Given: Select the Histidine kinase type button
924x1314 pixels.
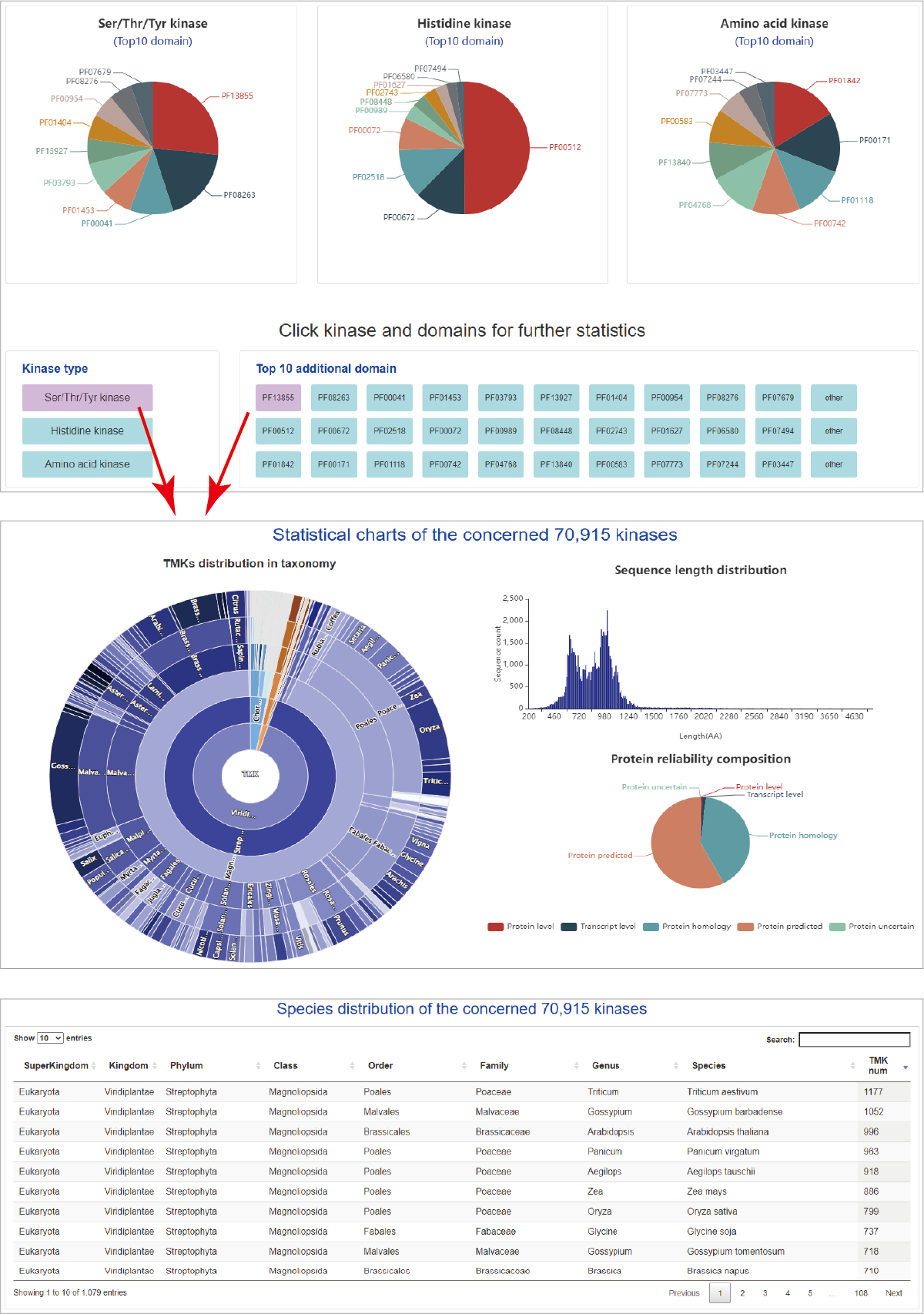Looking at the screenshot, I should tap(87, 431).
